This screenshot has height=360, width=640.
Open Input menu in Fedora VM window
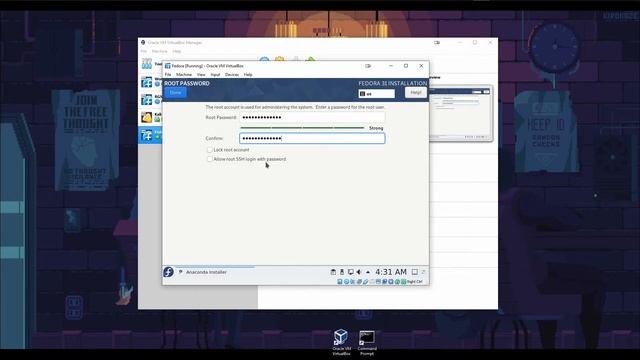(x=215, y=75)
